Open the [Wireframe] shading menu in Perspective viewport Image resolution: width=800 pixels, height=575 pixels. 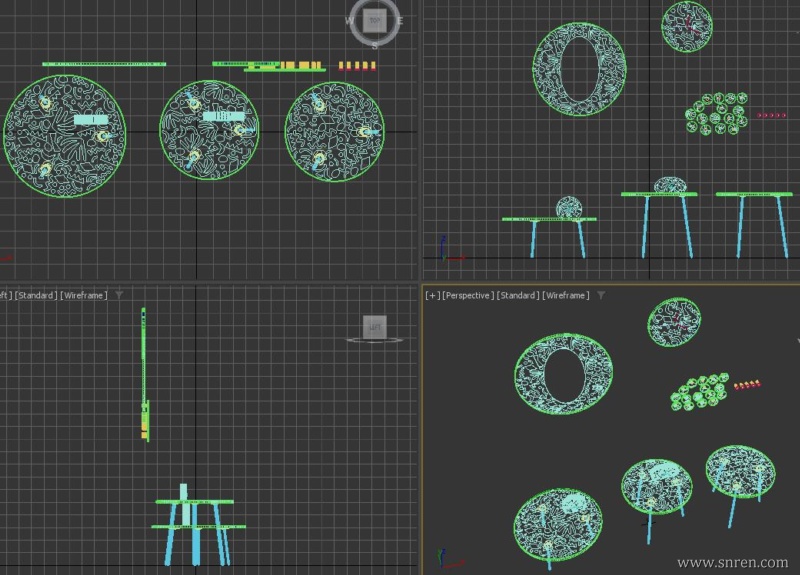click(x=566, y=295)
